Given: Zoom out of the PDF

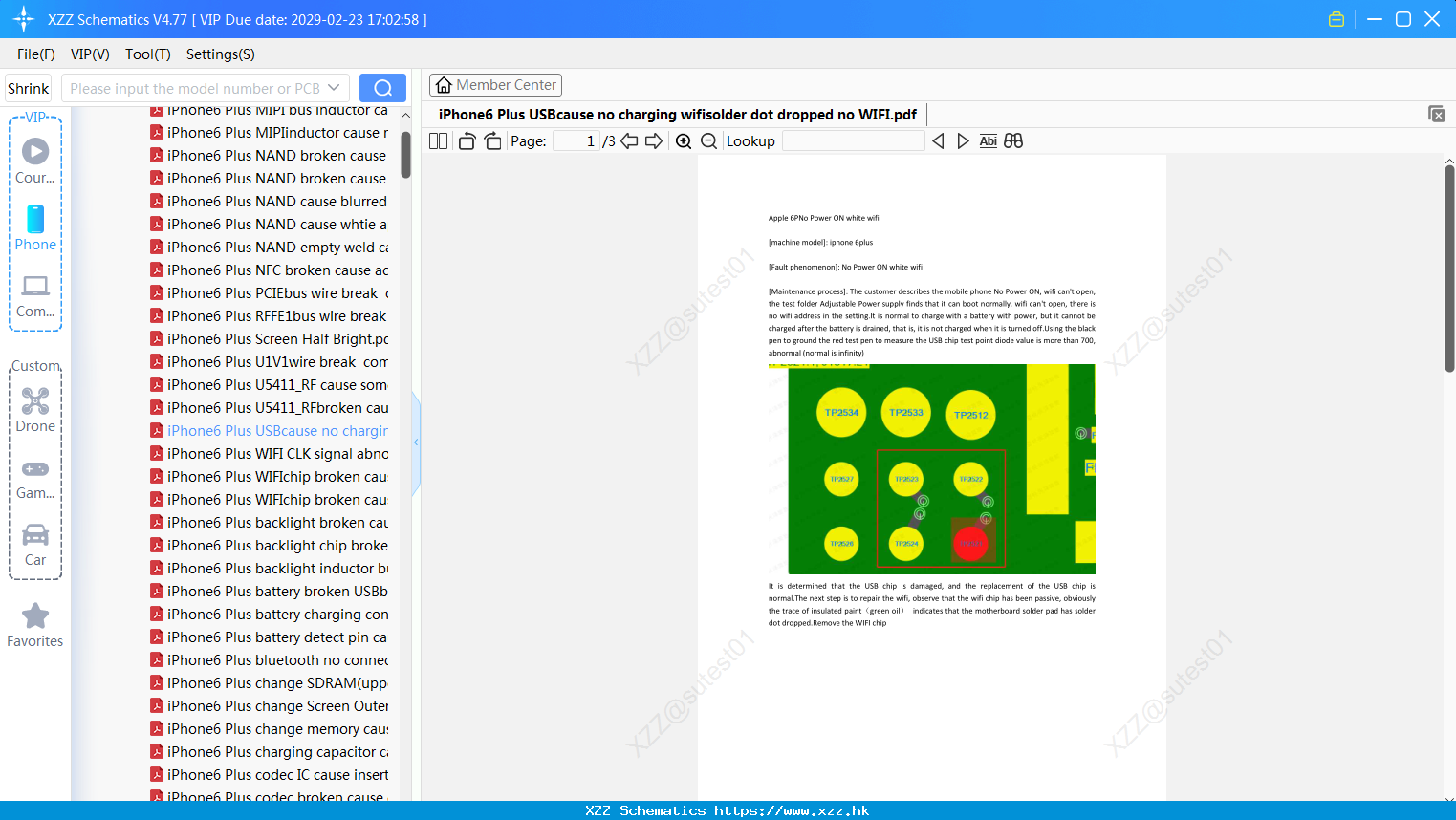Looking at the screenshot, I should [709, 141].
